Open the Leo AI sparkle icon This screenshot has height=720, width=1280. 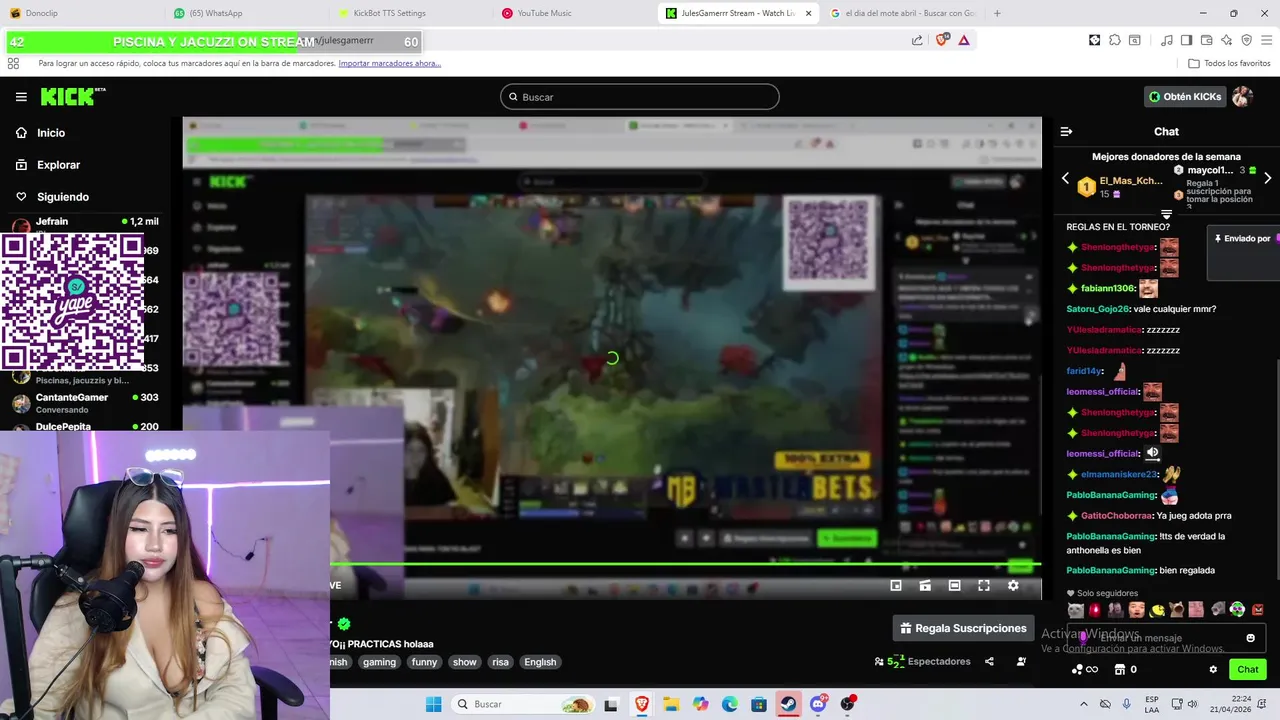point(1226,40)
